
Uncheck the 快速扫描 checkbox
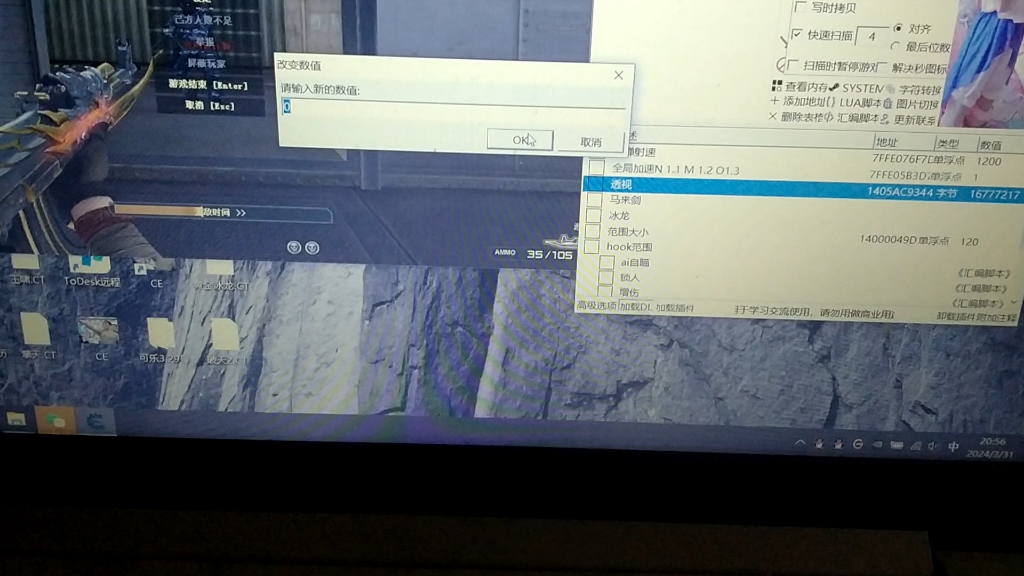click(797, 34)
